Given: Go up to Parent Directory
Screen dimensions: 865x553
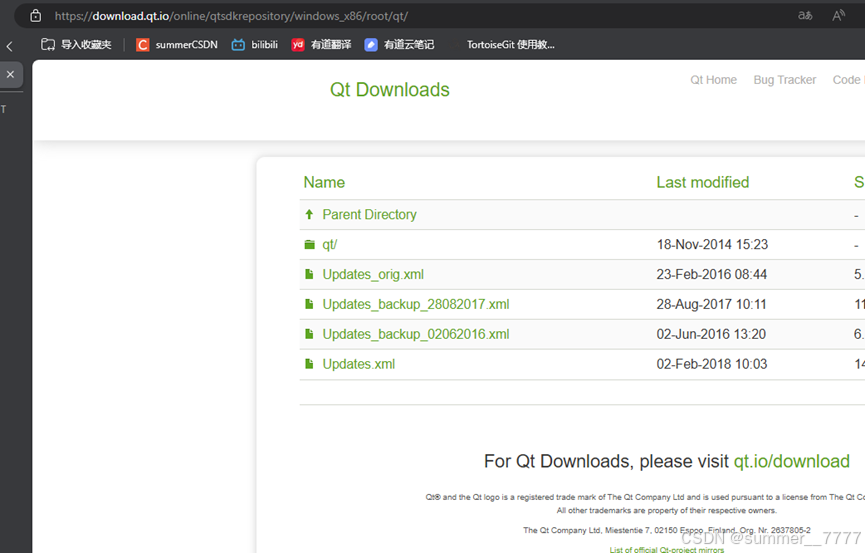Looking at the screenshot, I should click(x=369, y=214).
